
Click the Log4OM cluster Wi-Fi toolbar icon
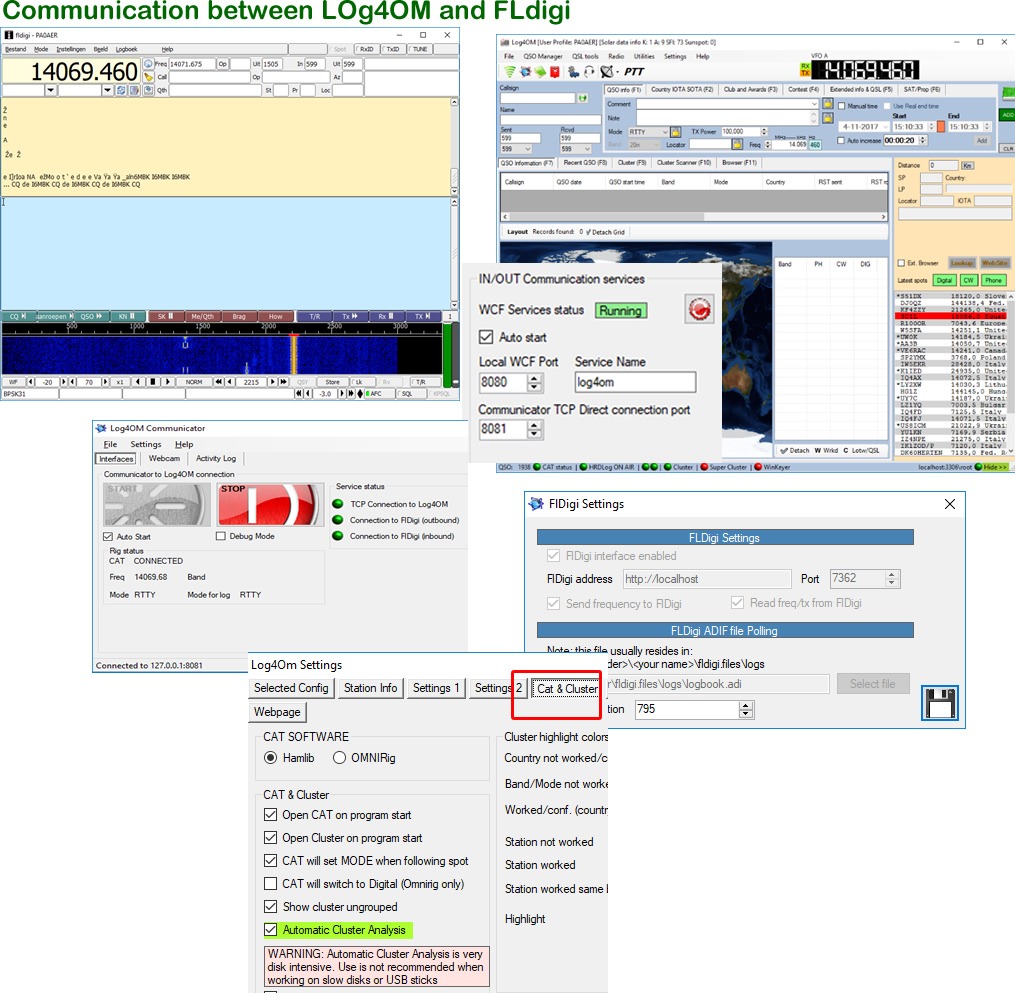510,72
